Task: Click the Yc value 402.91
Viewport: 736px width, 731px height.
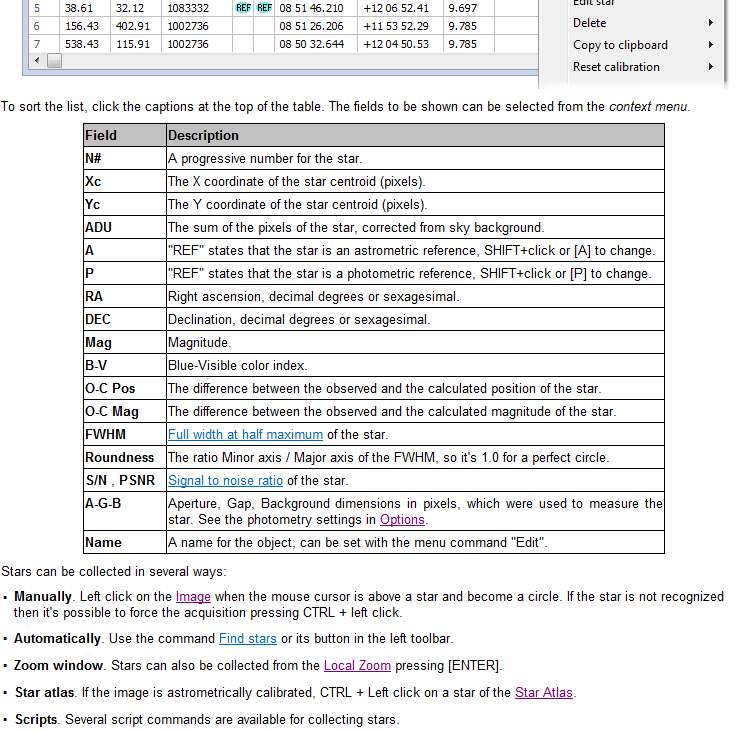Action: point(133,26)
